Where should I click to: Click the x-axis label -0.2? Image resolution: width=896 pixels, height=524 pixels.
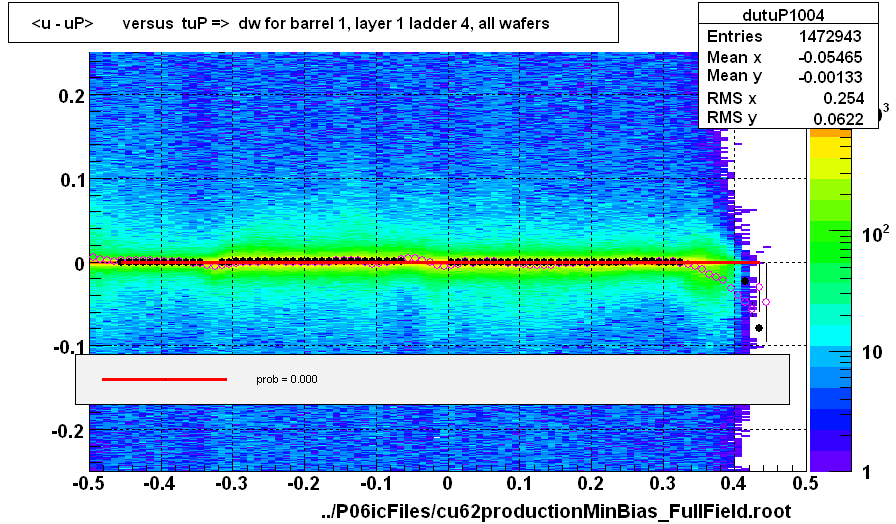[x=303, y=484]
